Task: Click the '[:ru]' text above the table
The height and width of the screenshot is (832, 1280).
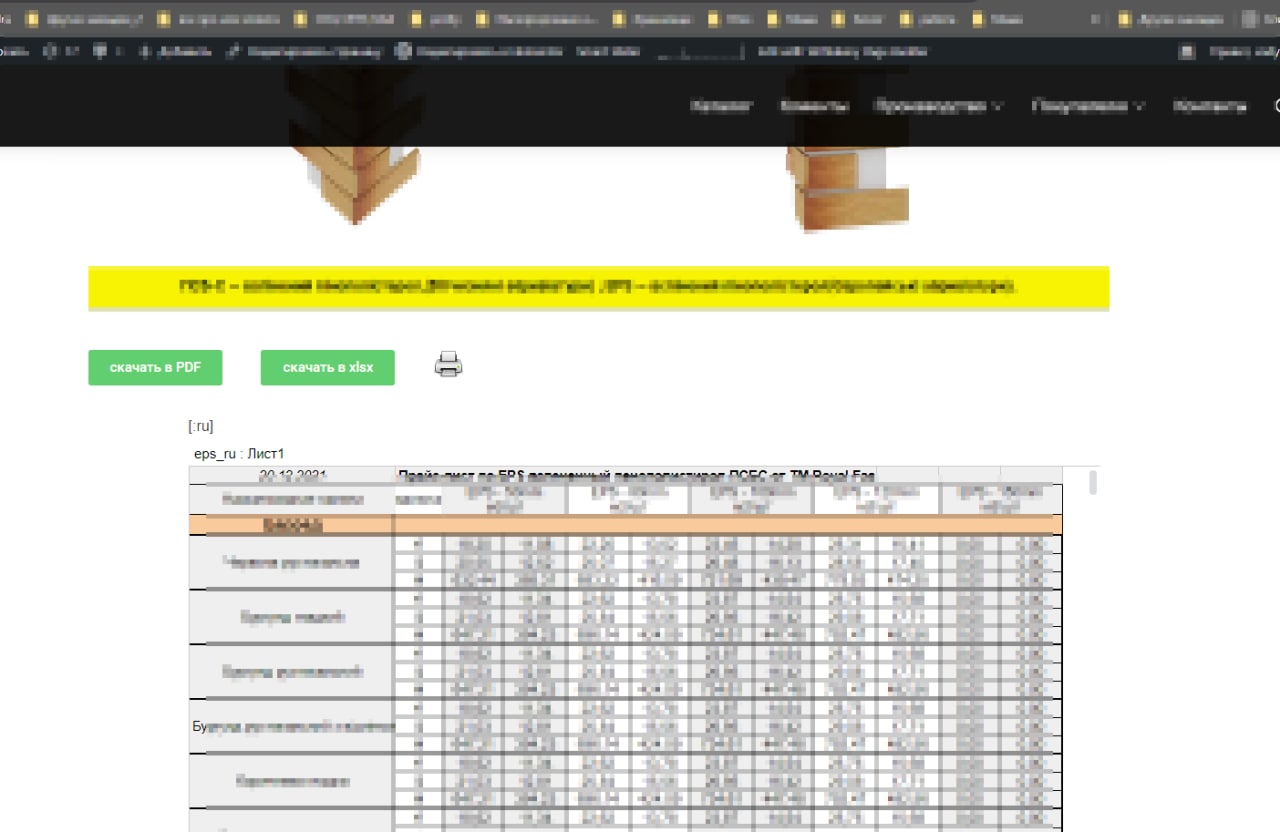Action: 200,427
